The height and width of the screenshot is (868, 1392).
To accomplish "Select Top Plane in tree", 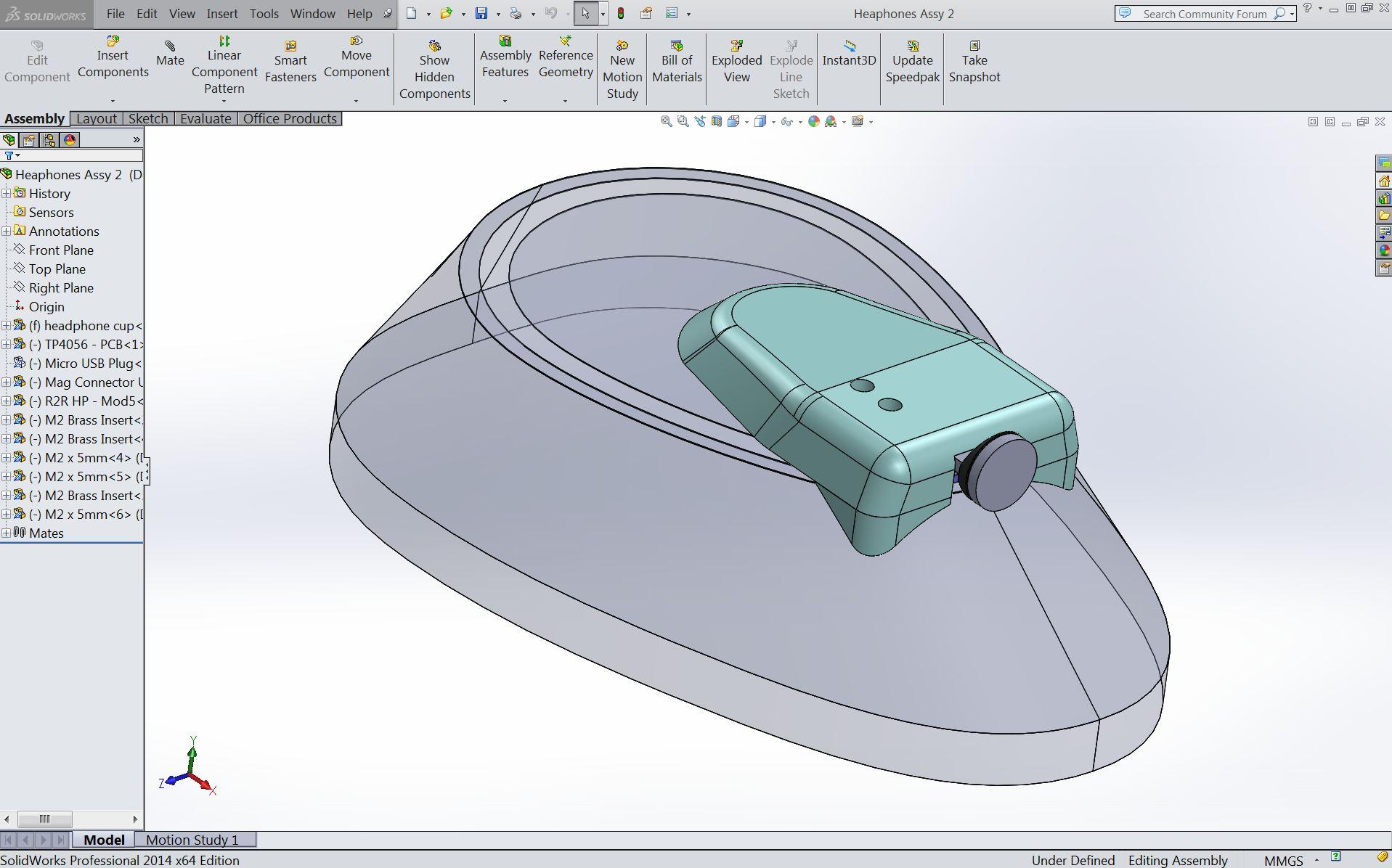I will pos(57,269).
